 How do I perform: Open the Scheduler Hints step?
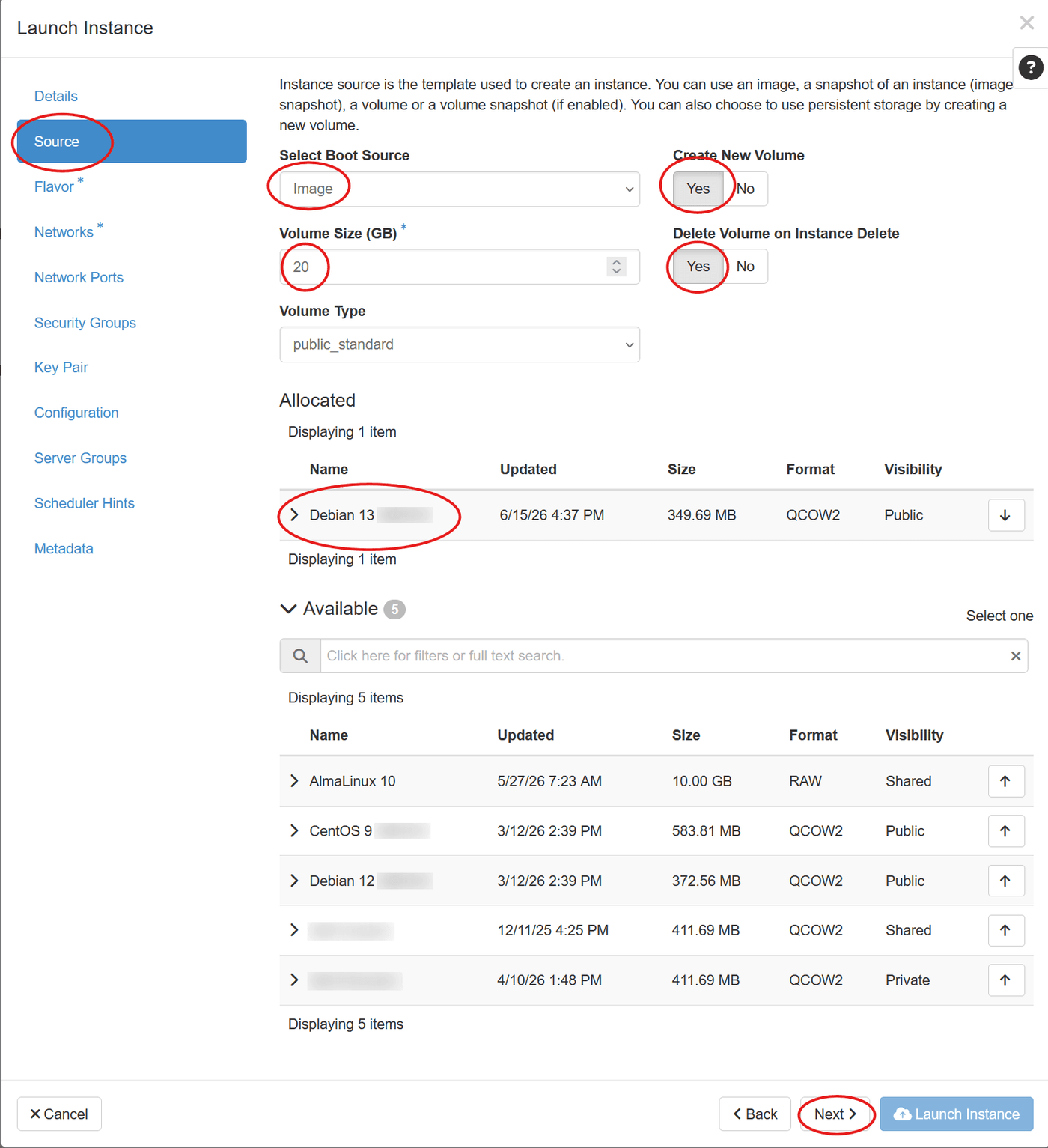pyautogui.click(x=85, y=503)
